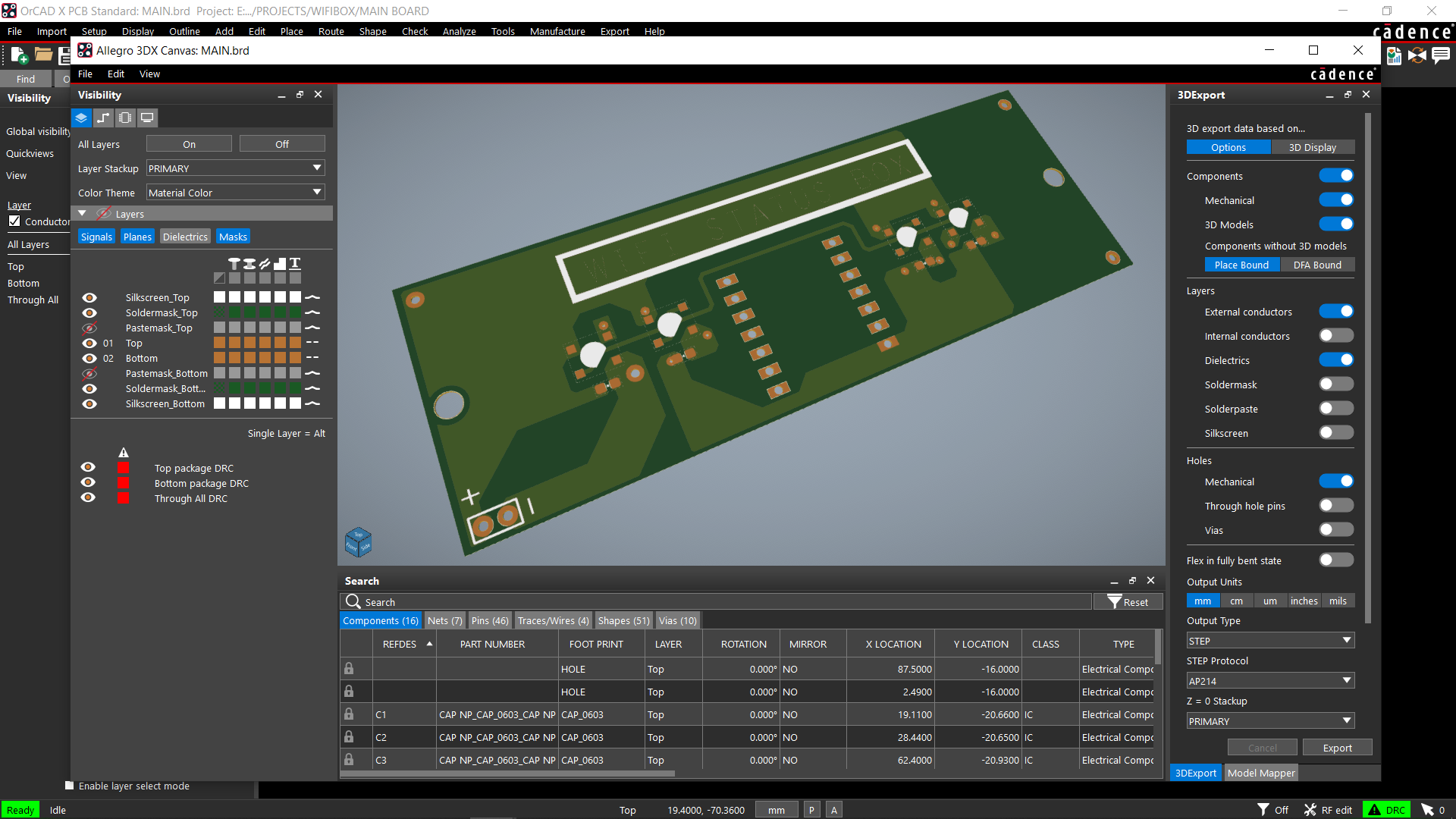The height and width of the screenshot is (819, 1456).
Task: Switch to Model Mapper tab
Action: pyautogui.click(x=1261, y=773)
